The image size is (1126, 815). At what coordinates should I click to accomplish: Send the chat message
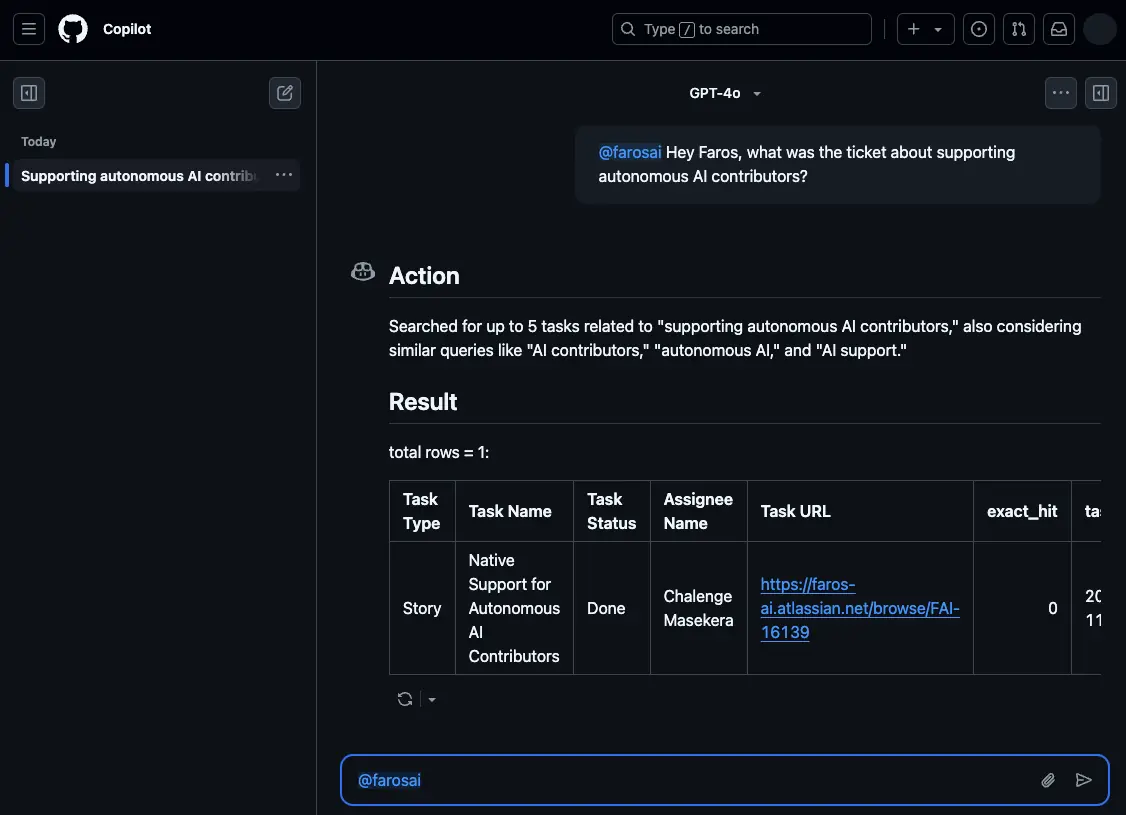coord(1084,779)
